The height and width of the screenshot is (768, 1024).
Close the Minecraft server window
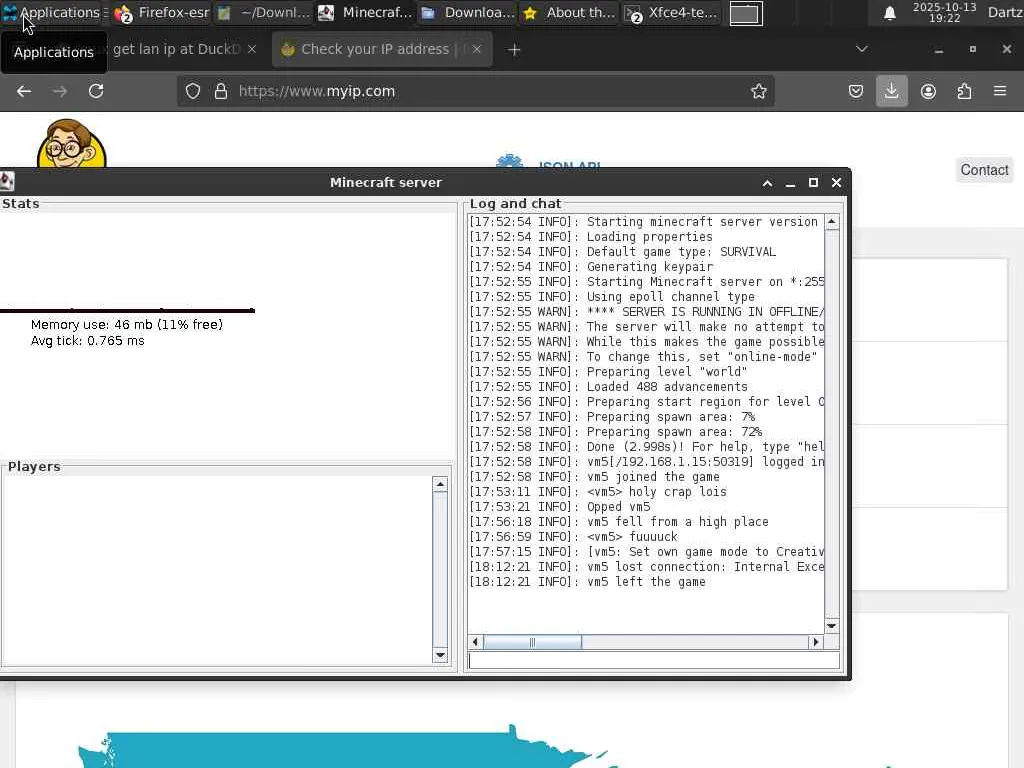click(837, 183)
